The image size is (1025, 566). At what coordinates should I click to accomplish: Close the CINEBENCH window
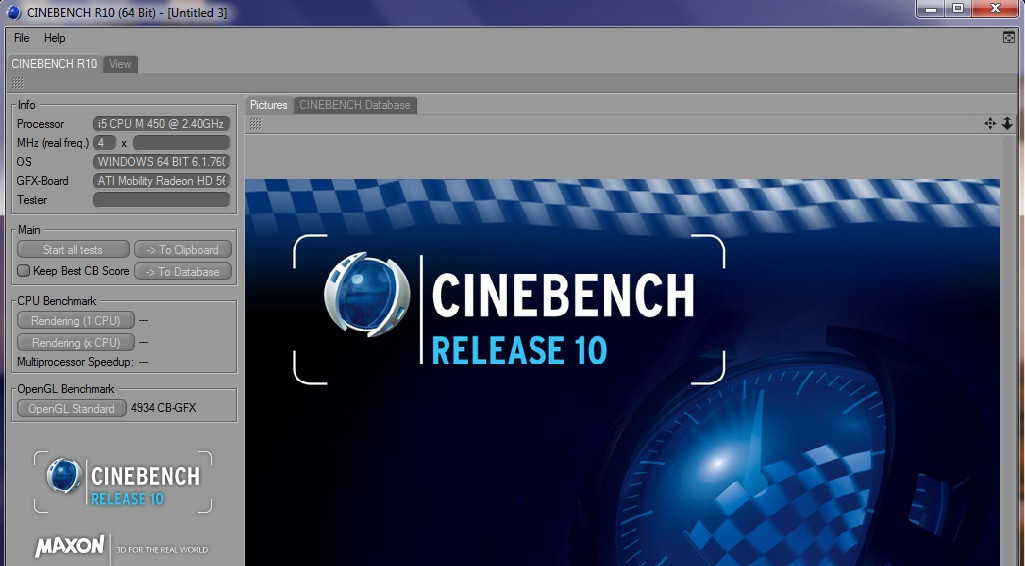[995, 9]
